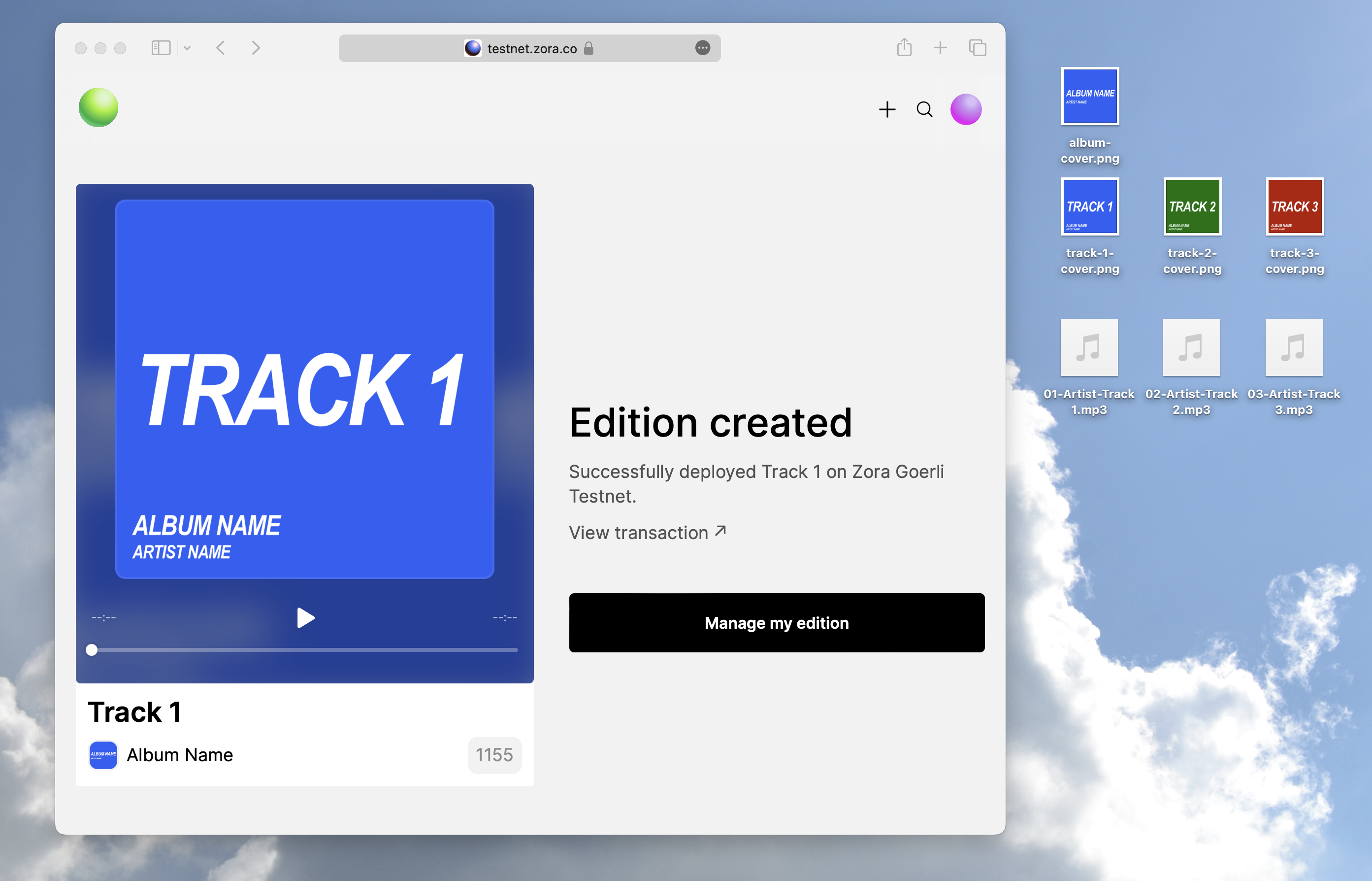
Task: Play Track 1 with the play button
Action: coord(305,618)
